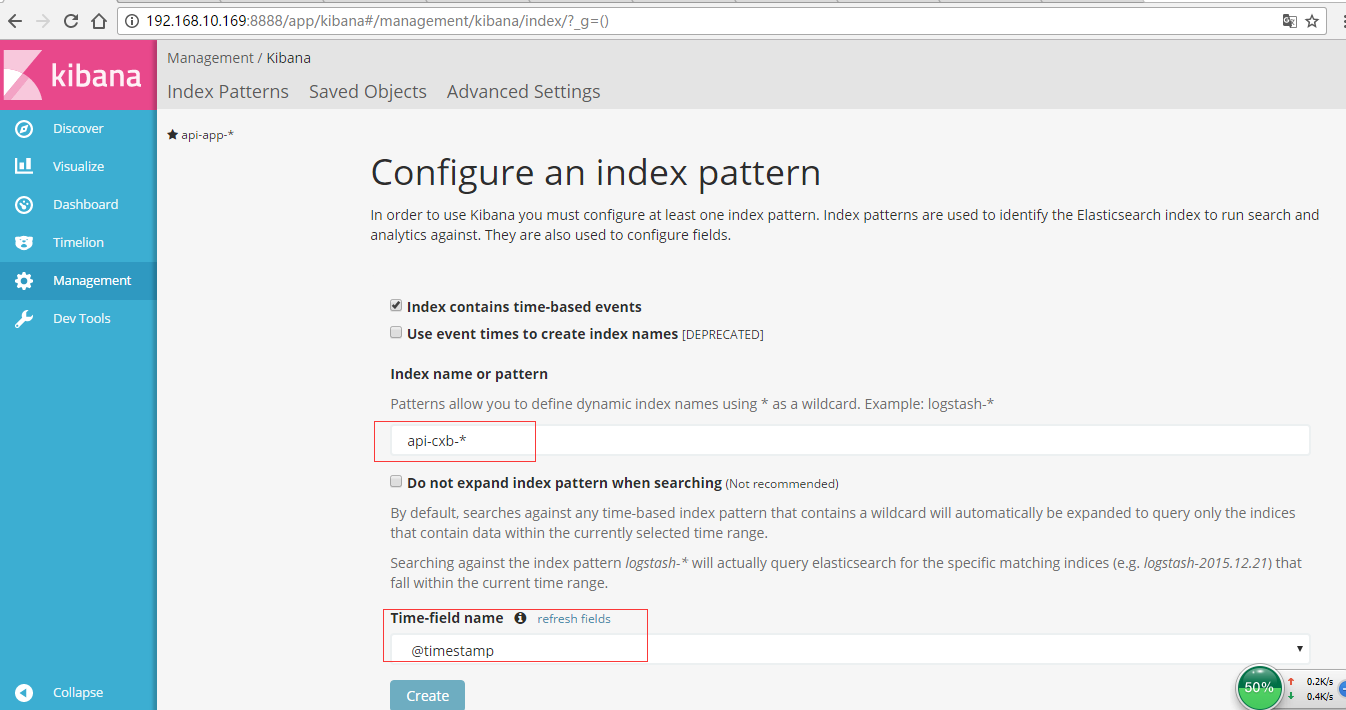Image resolution: width=1346 pixels, height=710 pixels.
Task: Open Visualize in the sidebar
Action: pos(78,167)
